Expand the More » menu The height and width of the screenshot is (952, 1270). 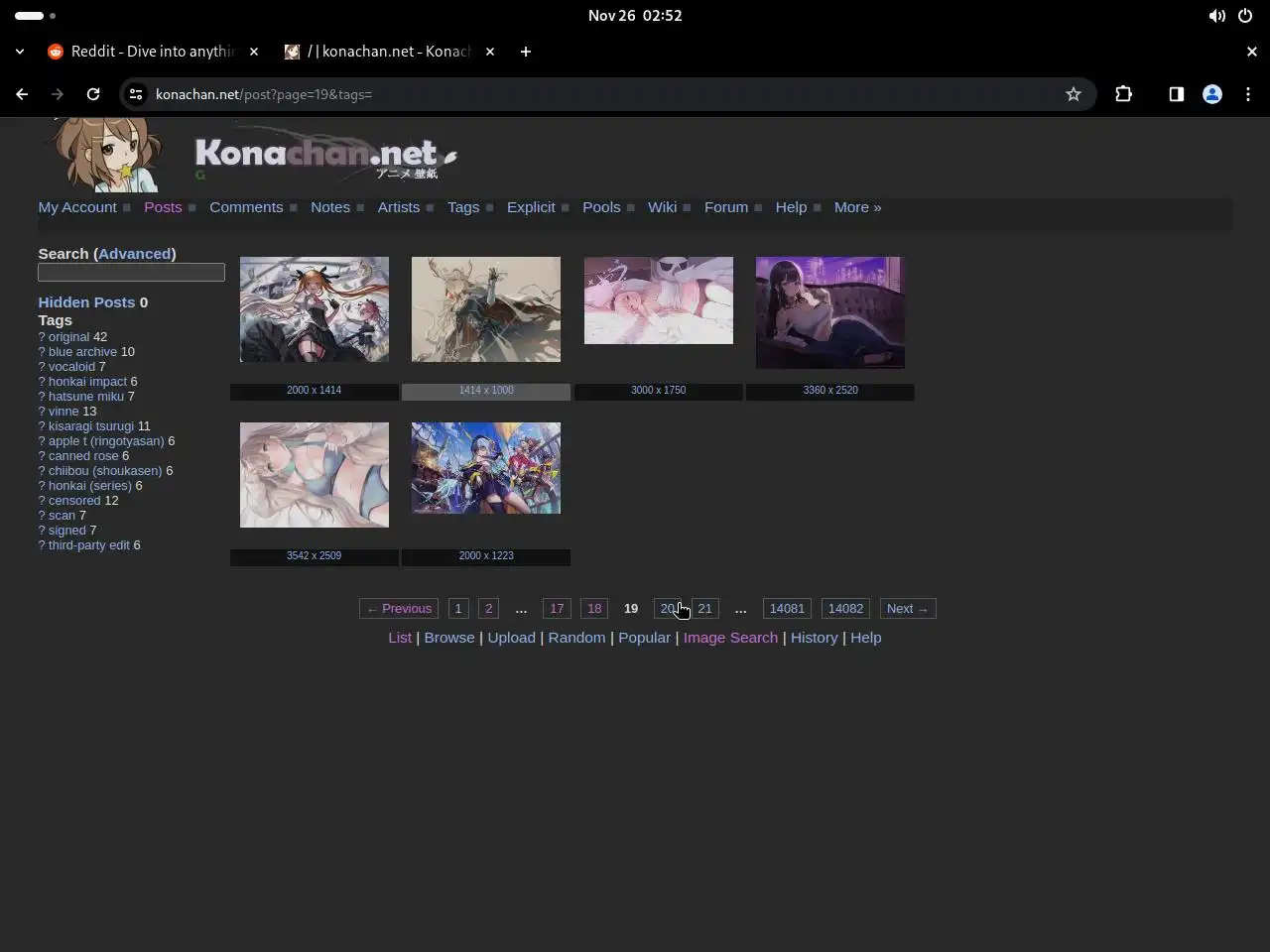pyautogui.click(x=857, y=207)
